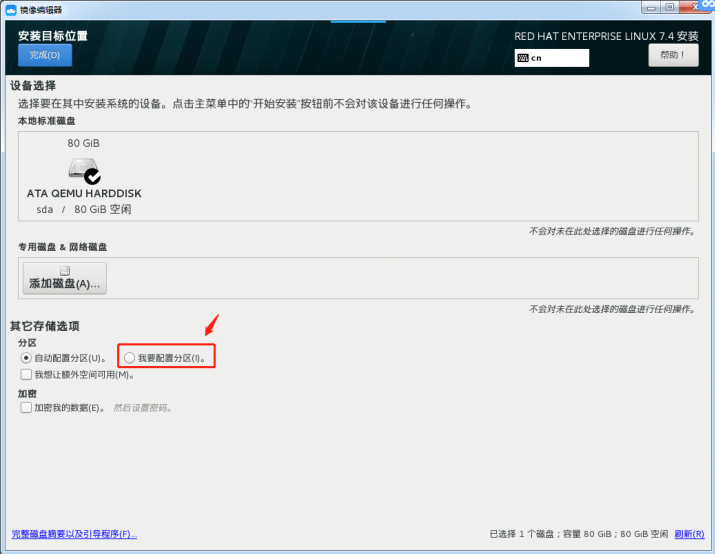
Task: Click the keyboard layout icon beside cn
Action: [x=522, y=58]
